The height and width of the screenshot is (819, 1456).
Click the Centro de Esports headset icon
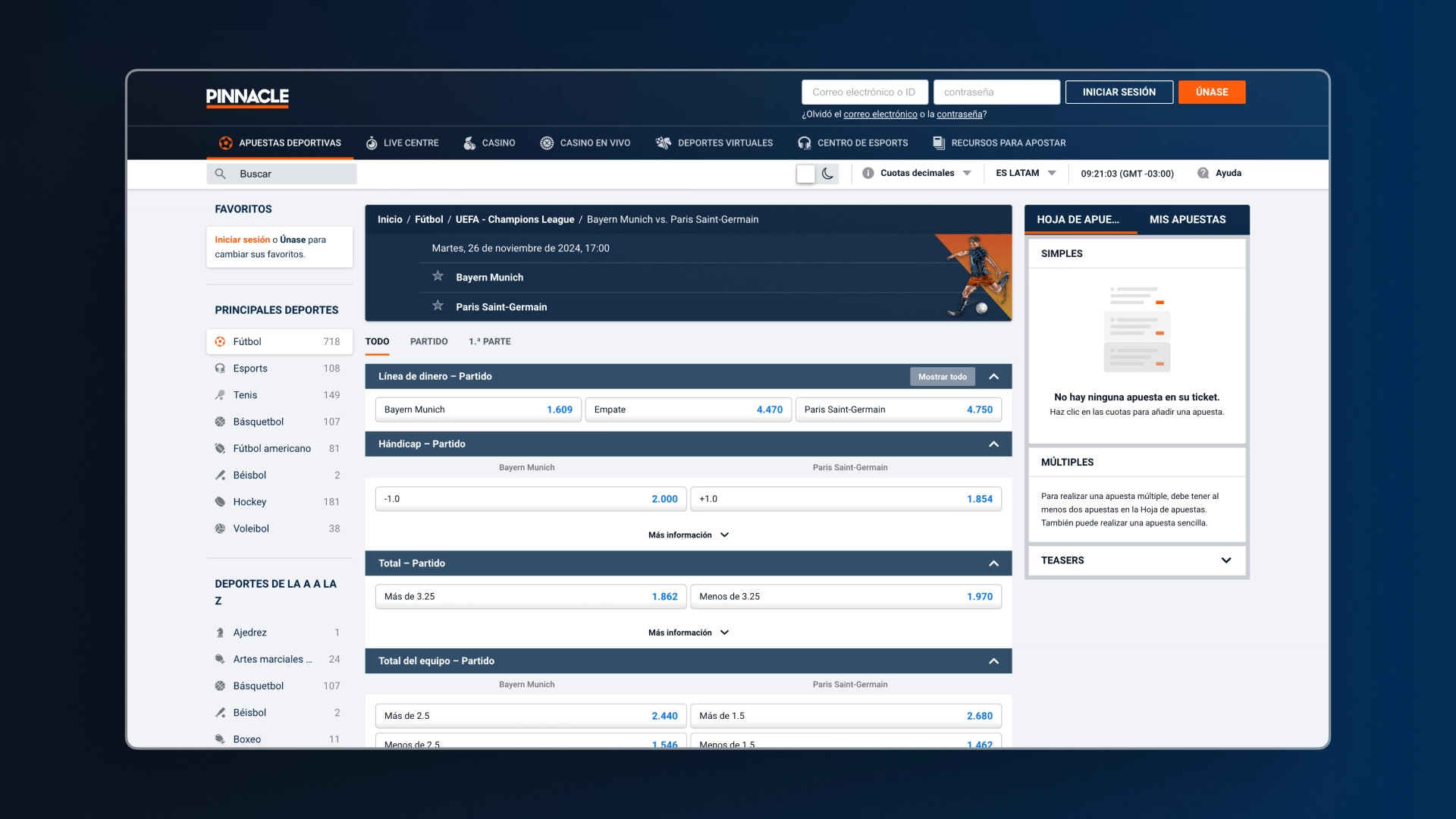805,143
